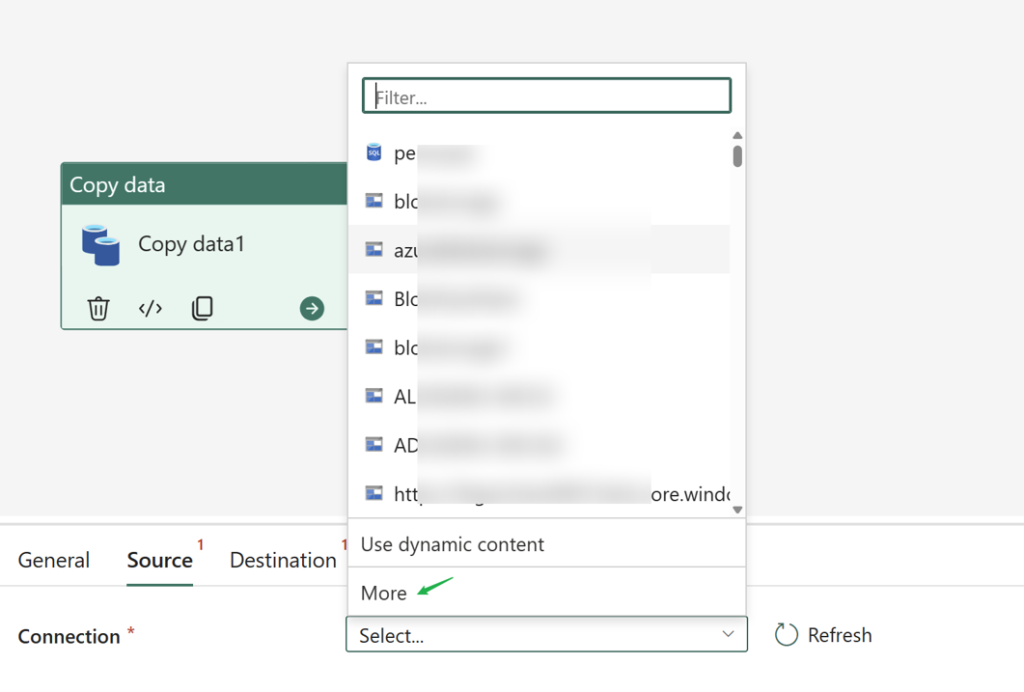Select the connection starting with 'AD'
Image resolution: width=1024 pixels, height=692 pixels.
coord(539,445)
